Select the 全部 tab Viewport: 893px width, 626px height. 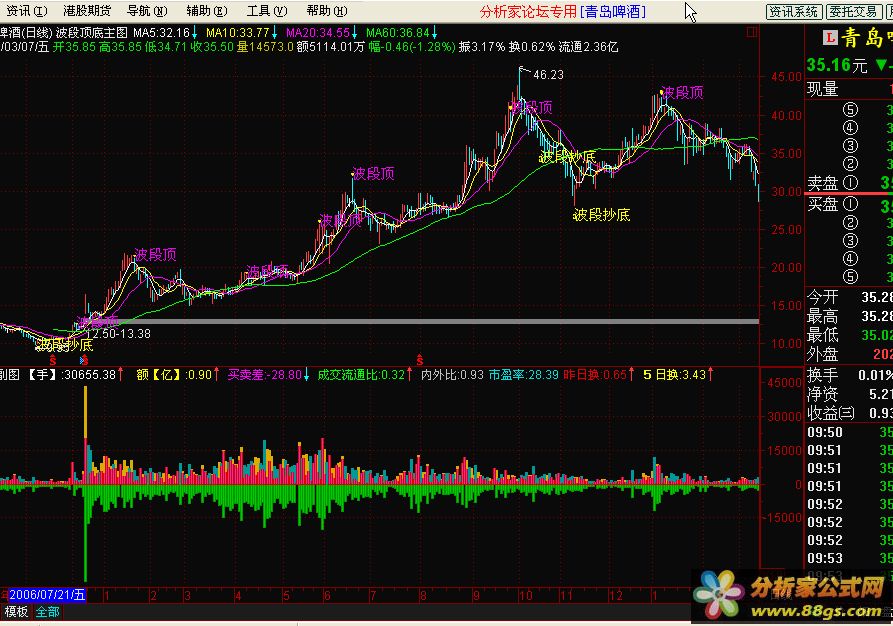pyautogui.click(x=47, y=612)
